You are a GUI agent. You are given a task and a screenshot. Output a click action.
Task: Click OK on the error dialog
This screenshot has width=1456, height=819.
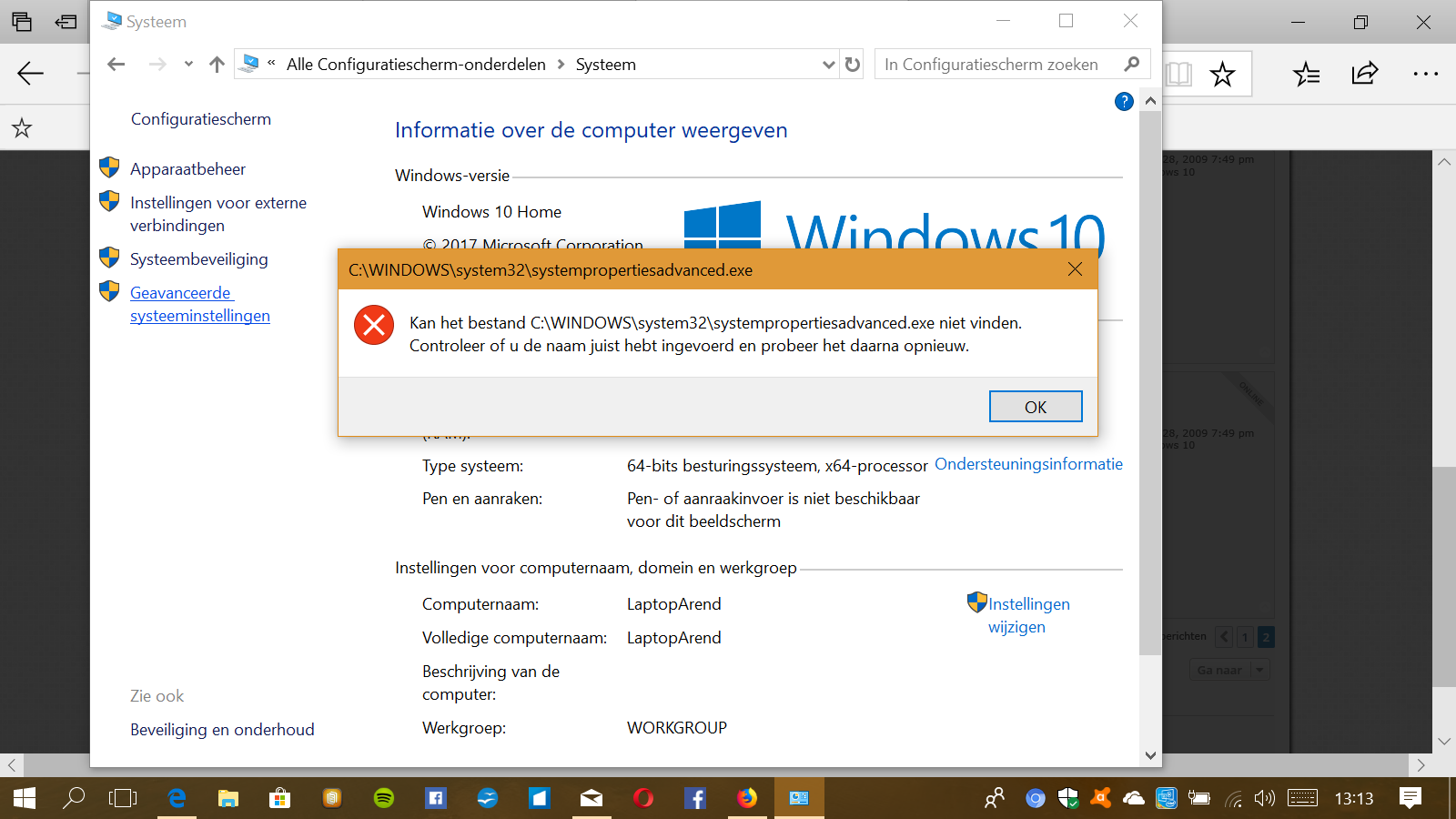[x=1036, y=406]
